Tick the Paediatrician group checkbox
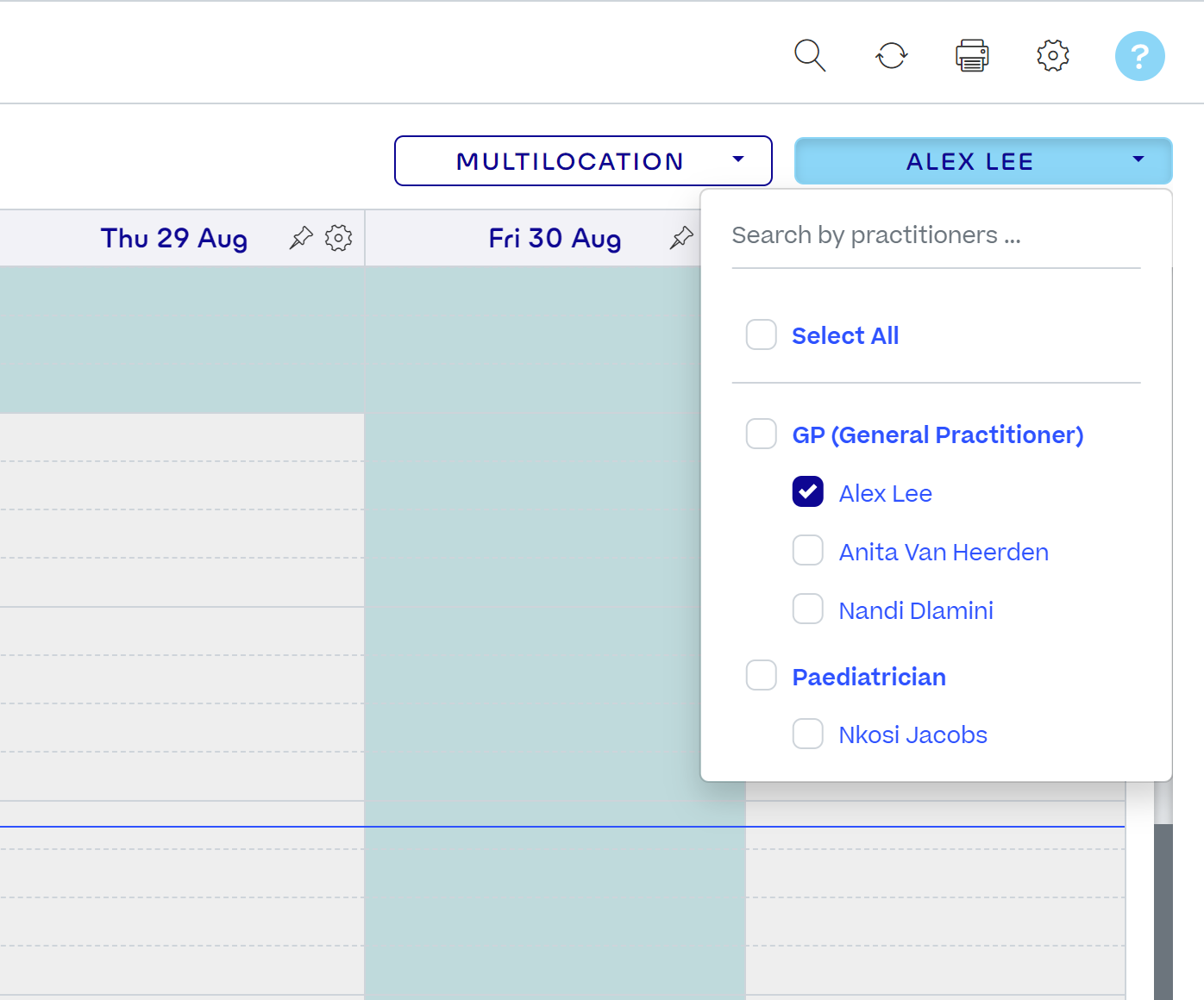This screenshot has width=1204, height=1000. coord(762,676)
